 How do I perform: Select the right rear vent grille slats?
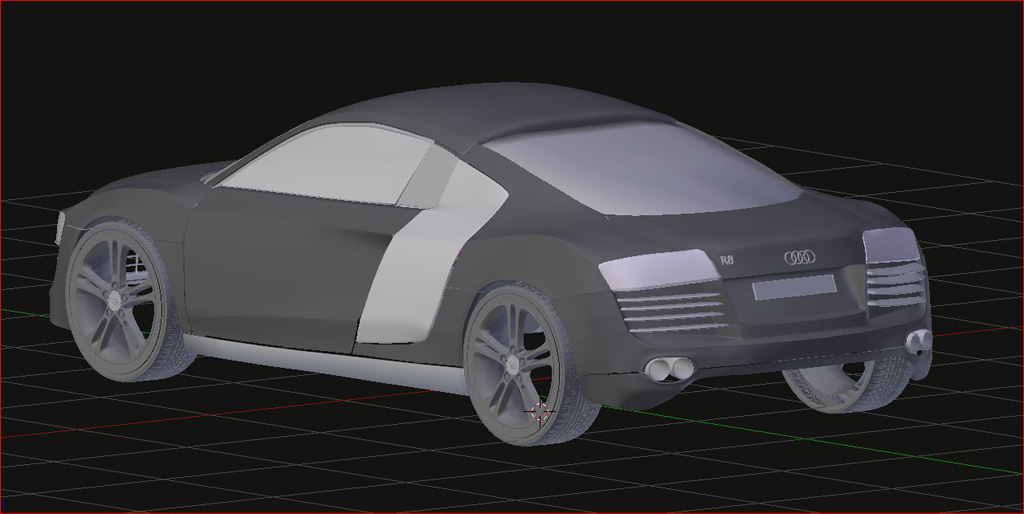click(897, 284)
